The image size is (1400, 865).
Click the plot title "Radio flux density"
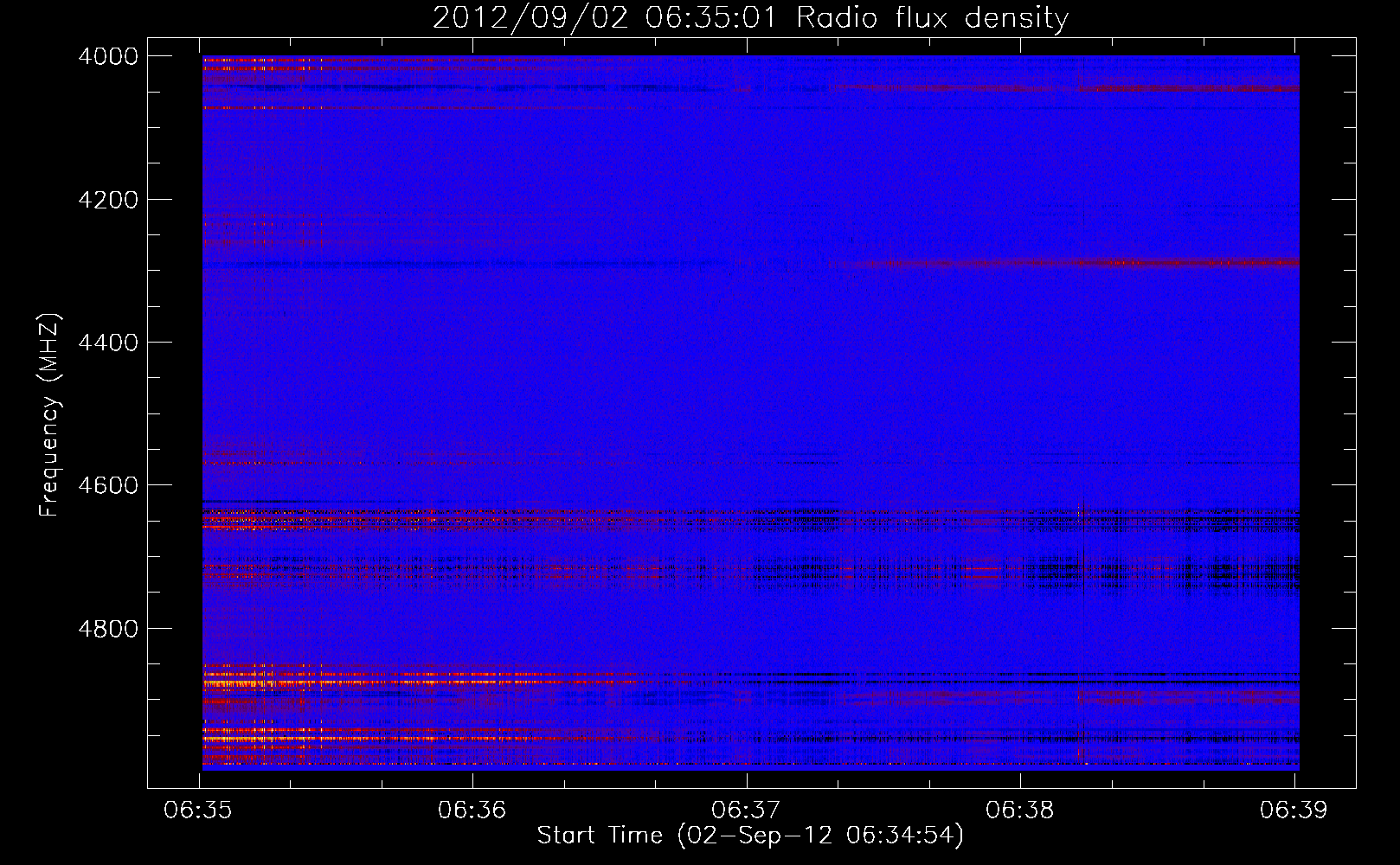(932, 17)
